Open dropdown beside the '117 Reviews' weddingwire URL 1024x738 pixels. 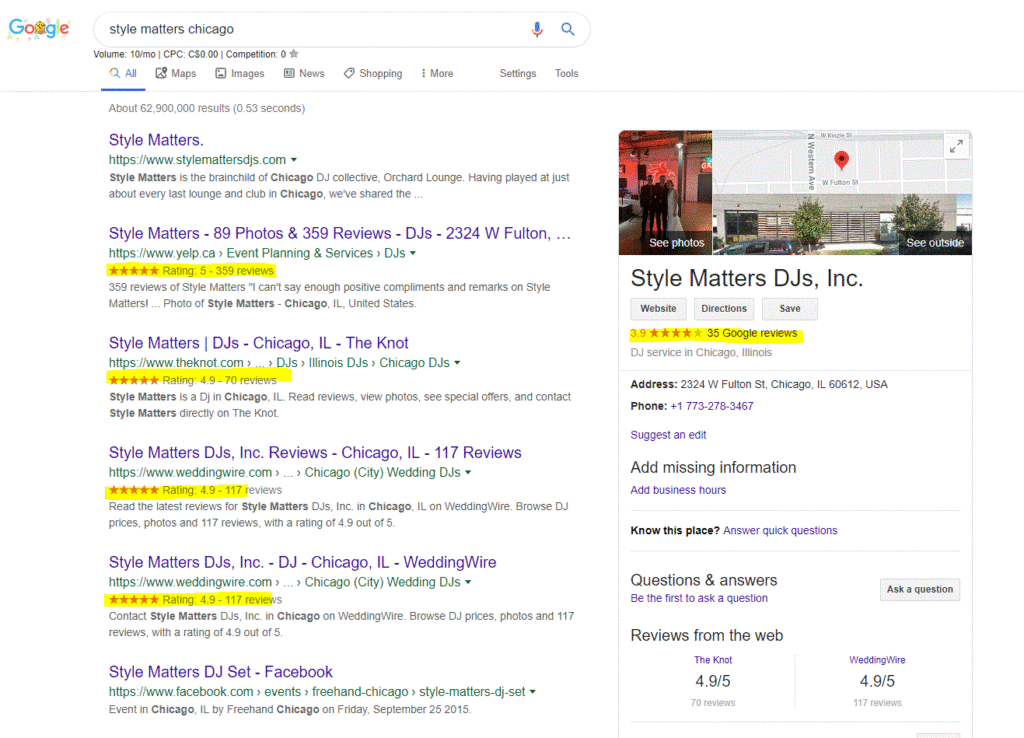pos(468,473)
